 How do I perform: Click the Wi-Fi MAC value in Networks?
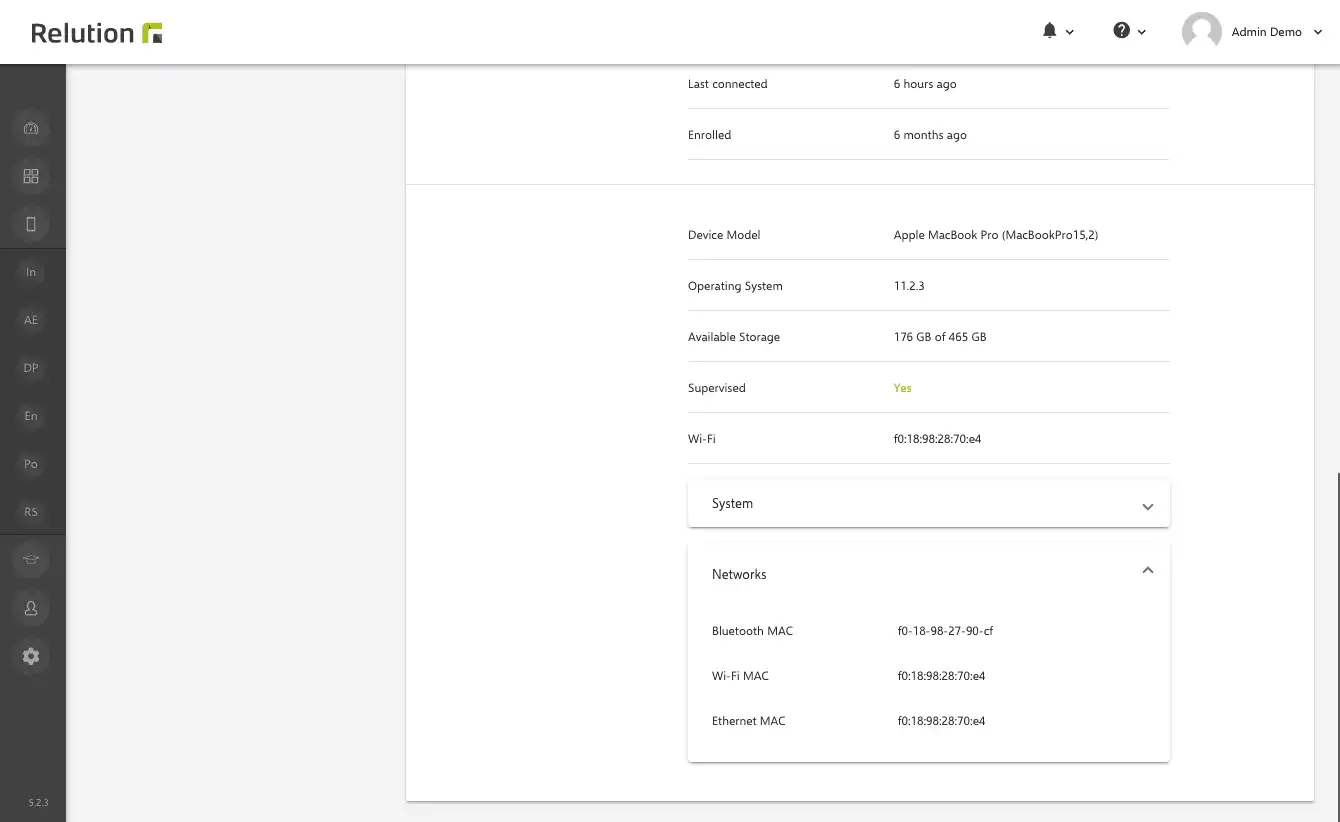pyautogui.click(x=941, y=676)
